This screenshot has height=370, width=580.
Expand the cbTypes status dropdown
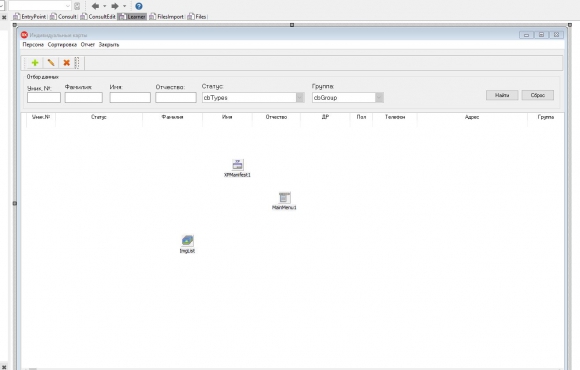300,98
